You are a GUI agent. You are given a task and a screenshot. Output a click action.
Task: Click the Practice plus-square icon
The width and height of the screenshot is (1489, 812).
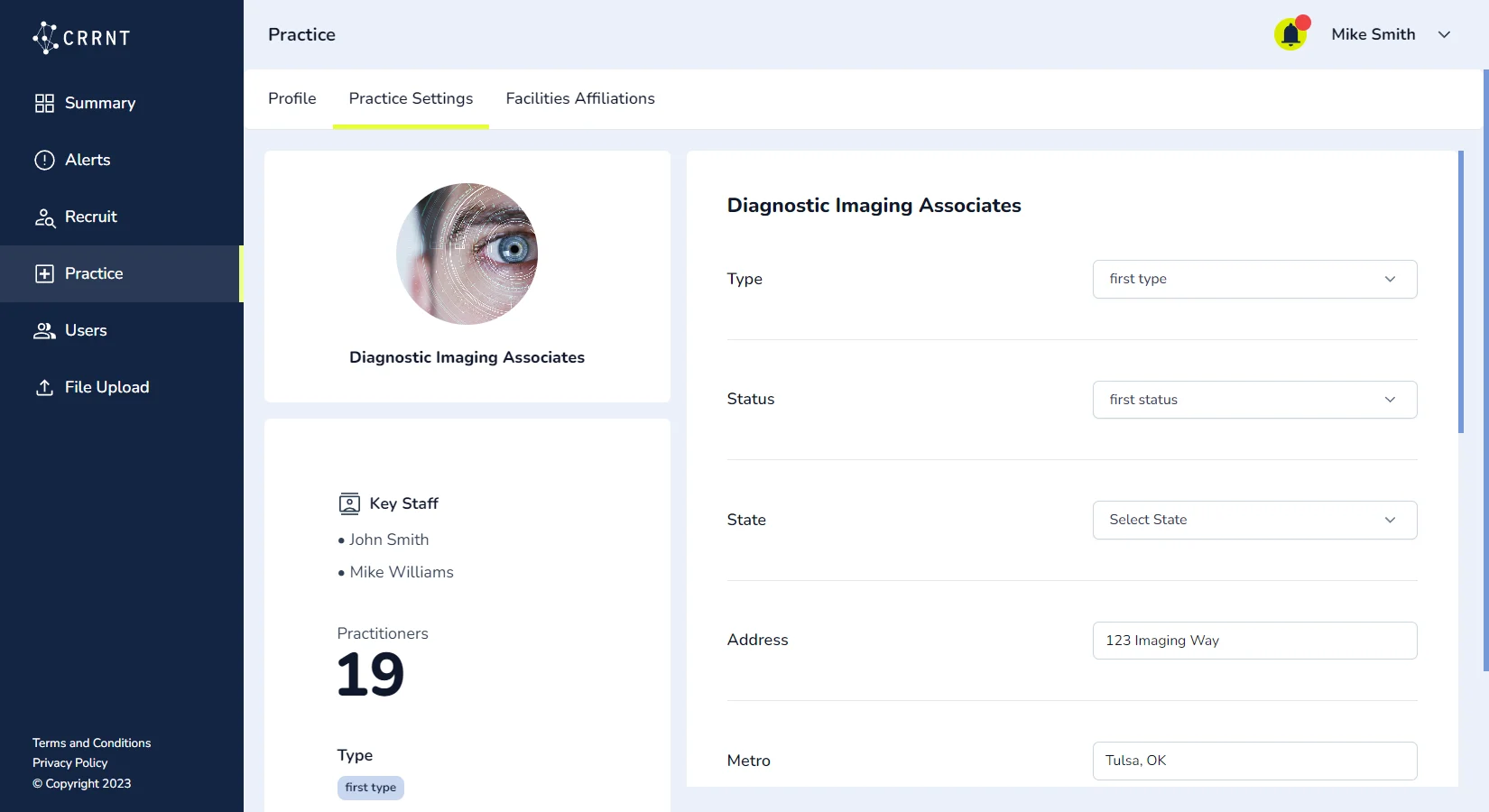[44, 273]
